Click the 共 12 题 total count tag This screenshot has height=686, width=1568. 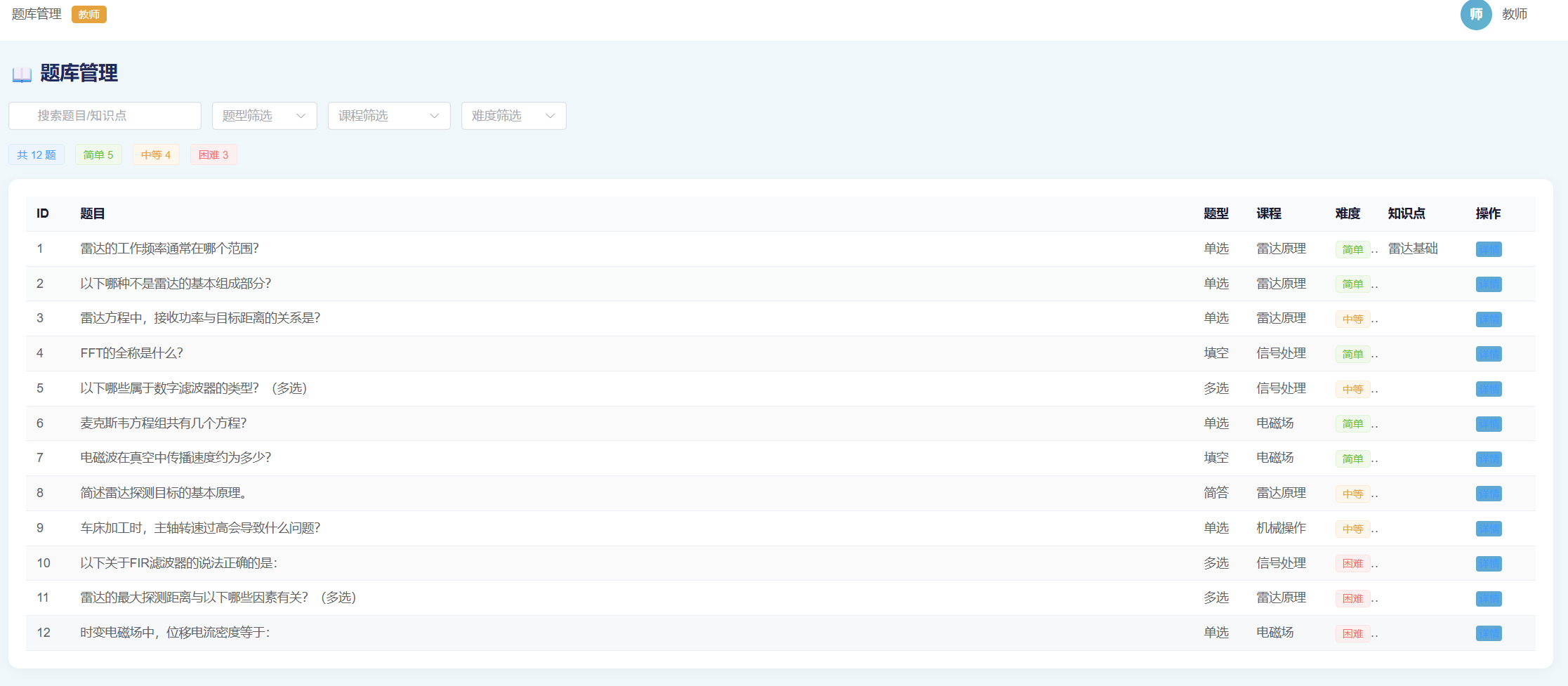[37, 154]
